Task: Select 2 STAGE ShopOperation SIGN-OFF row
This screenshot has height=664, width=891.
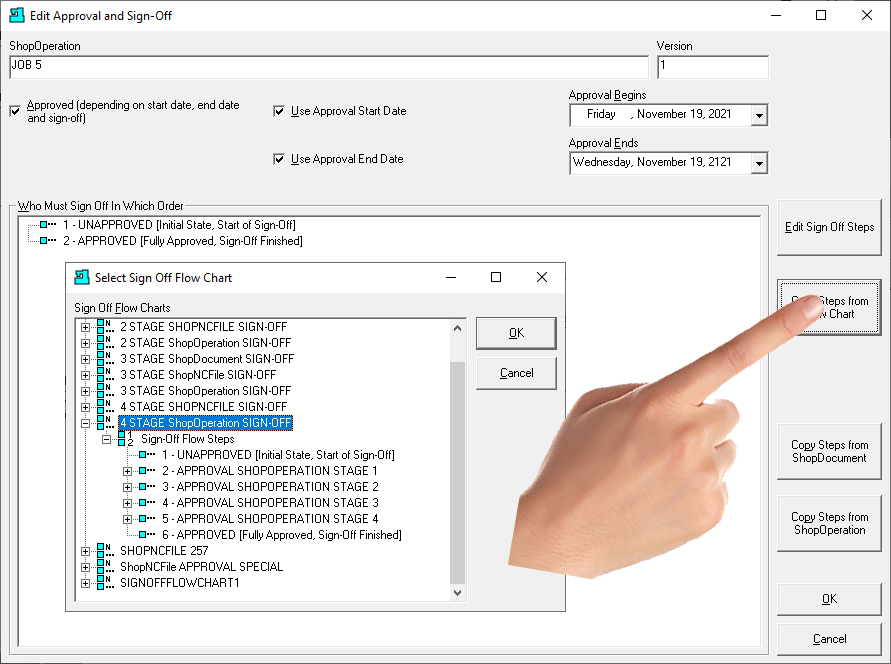Action: (x=205, y=343)
